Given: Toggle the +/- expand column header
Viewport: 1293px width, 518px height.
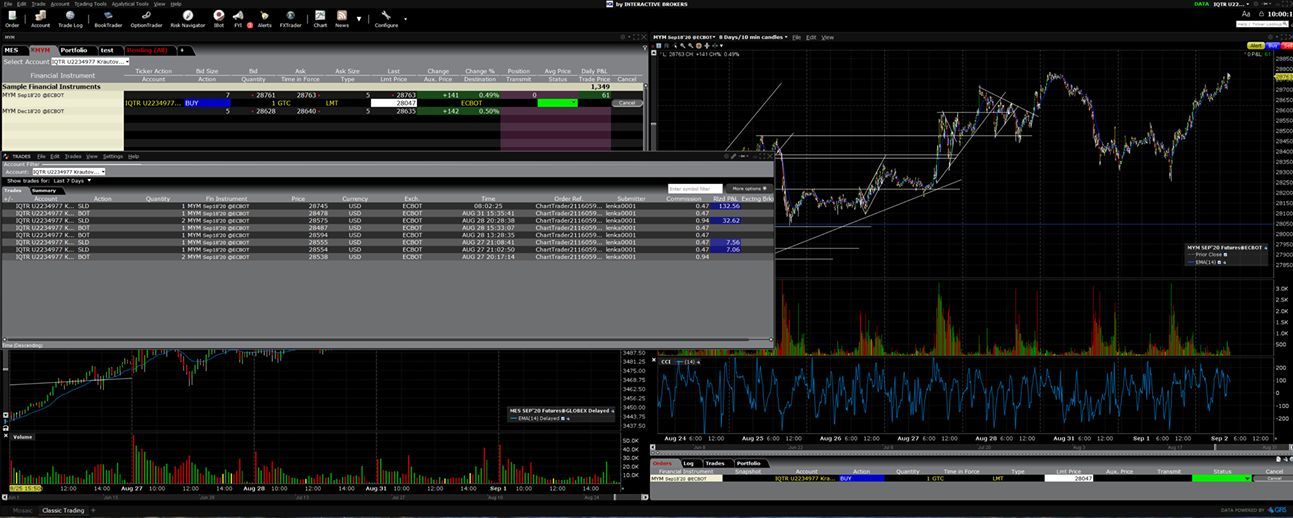Looking at the screenshot, I should [x=8, y=198].
